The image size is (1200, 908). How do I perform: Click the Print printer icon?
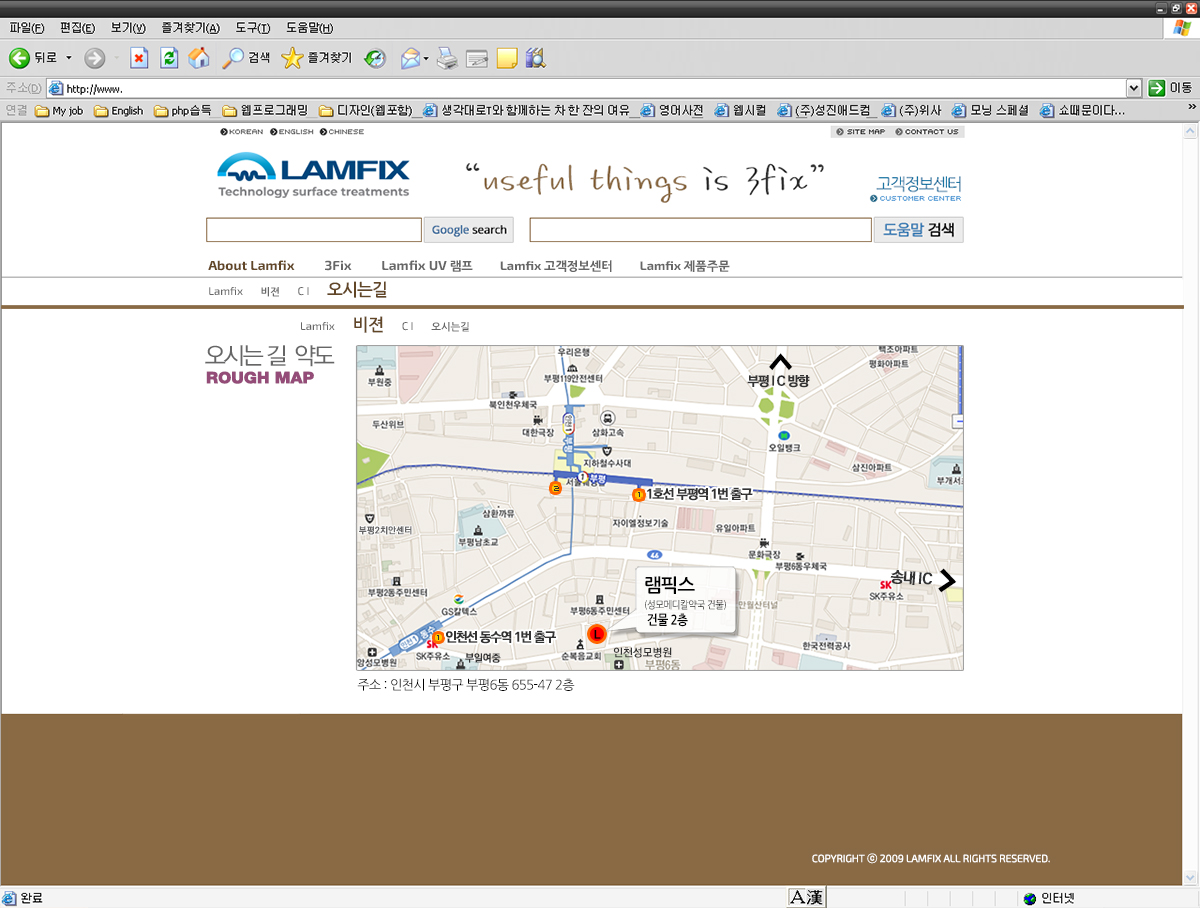447,58
